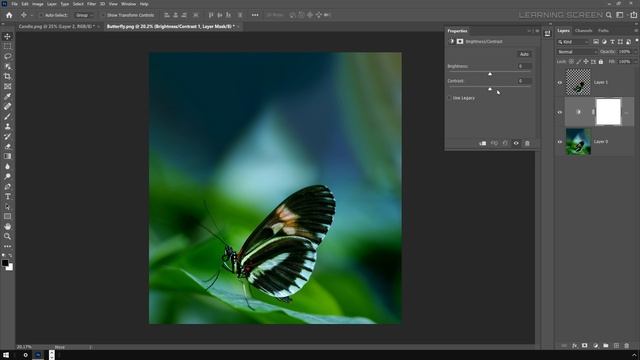Open the Learn panel icon beside Properties
The height and width of the screenshot is (360, 640).
pos(547,34)
